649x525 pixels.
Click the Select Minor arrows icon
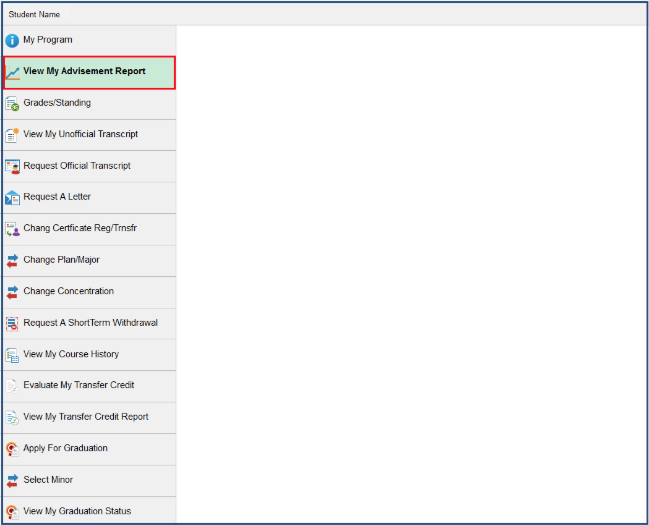[x=13, y=480]
